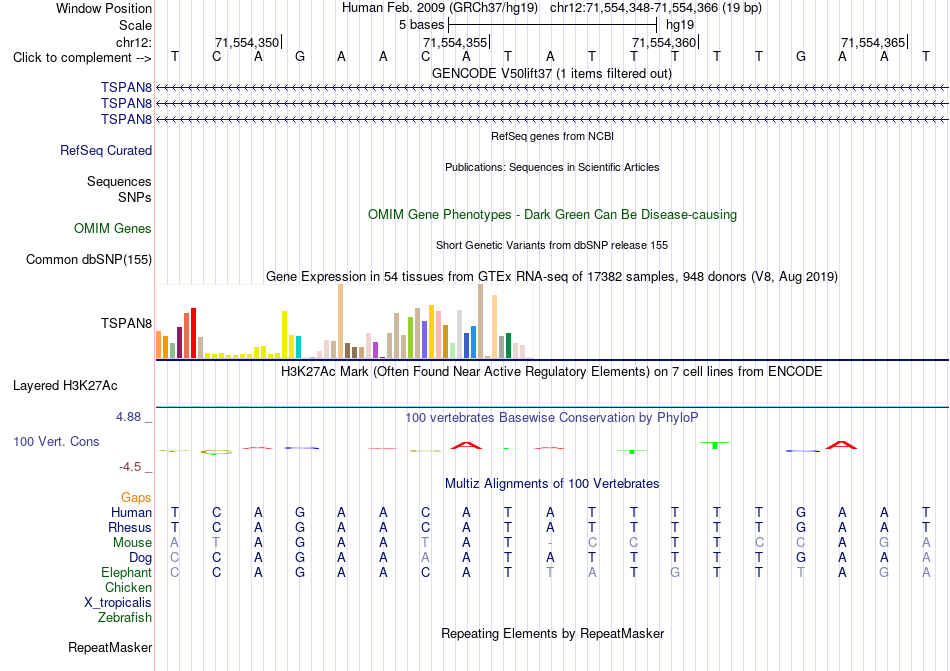Click the dark green bar in GTEx chart
This screenshot has width=950, height=671.
508,346
